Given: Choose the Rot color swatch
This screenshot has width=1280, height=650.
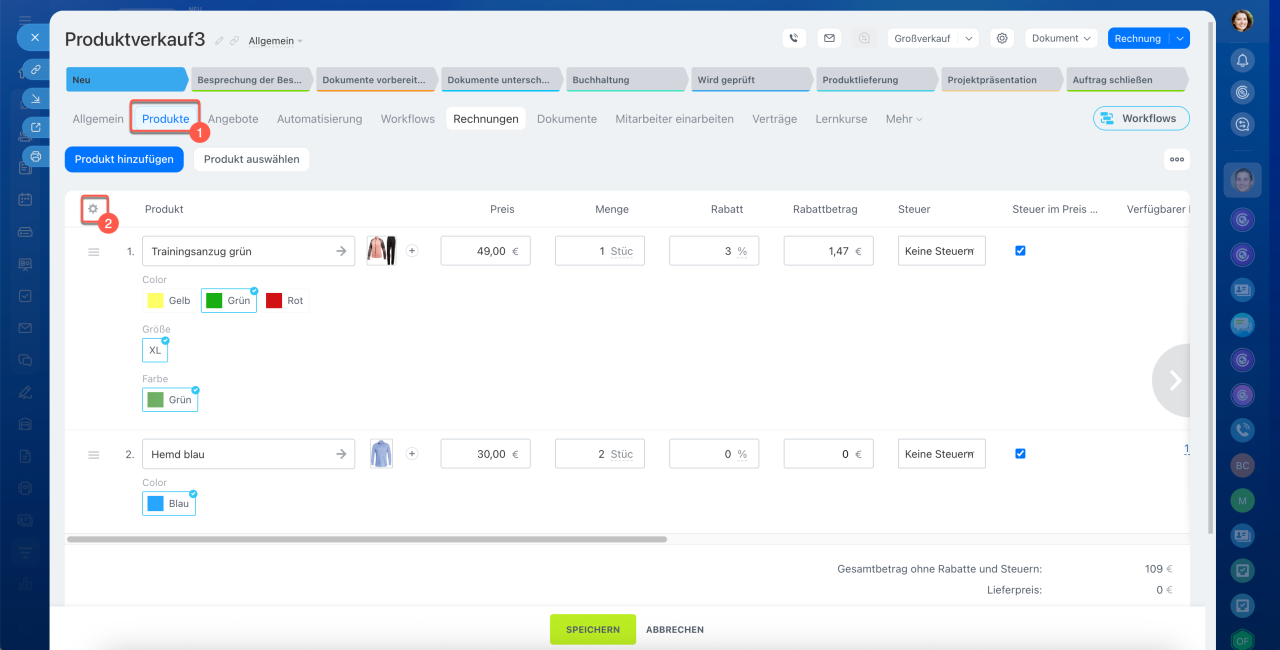Looking at the screenshot, I should point(286,300).
